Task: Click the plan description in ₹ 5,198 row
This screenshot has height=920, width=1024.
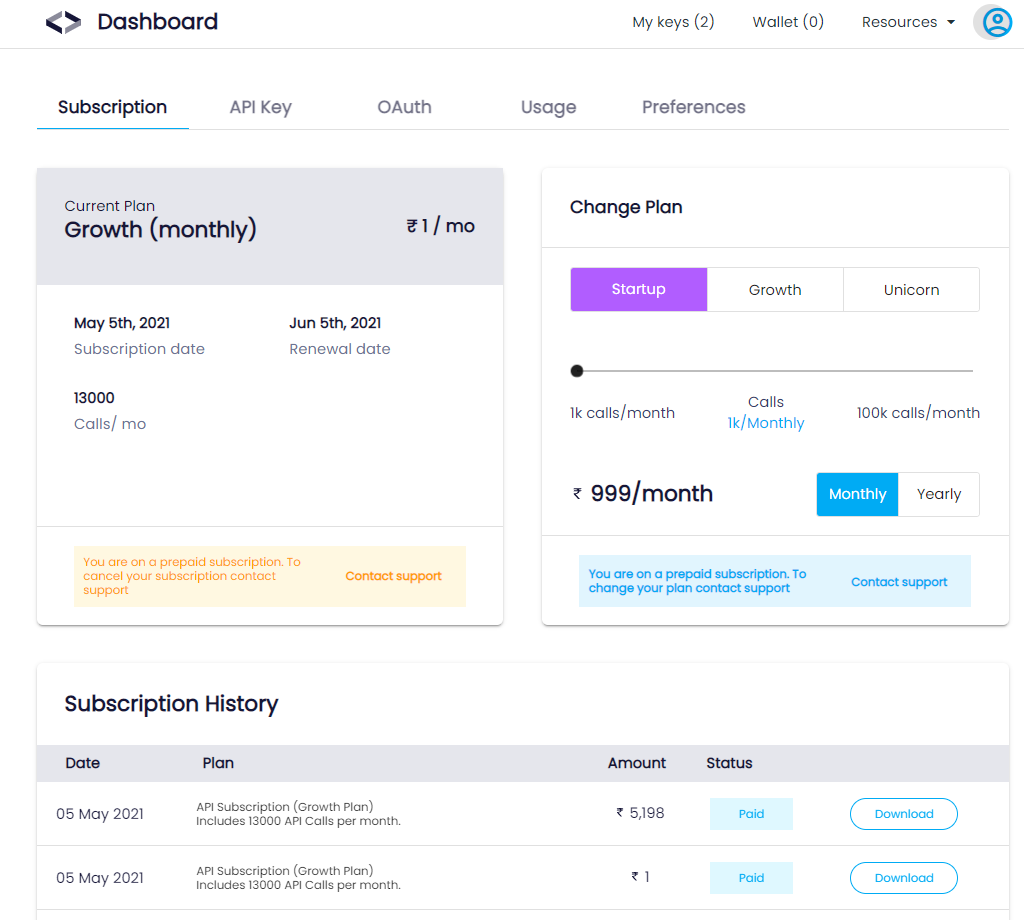Action: click(x=298, y=814)
